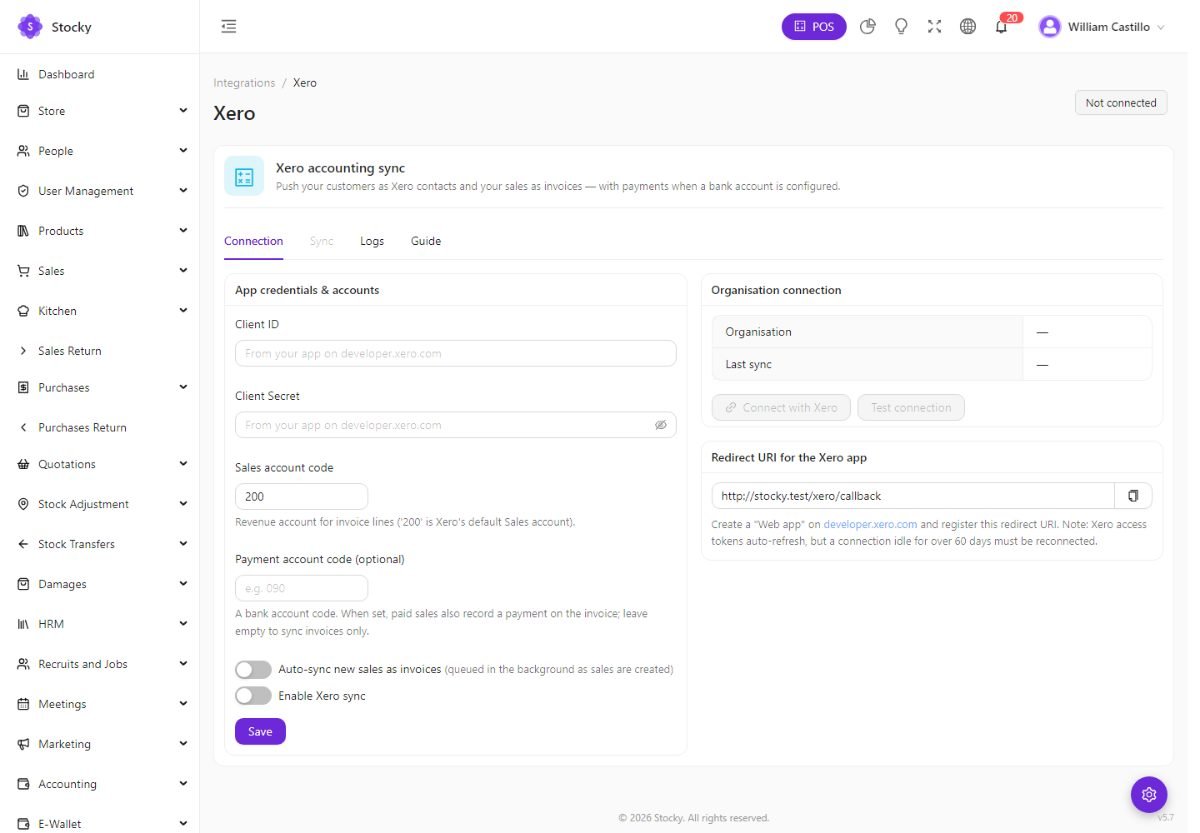Open the William Castillo account dropdown
Screen dimensions: 1200x833
click(x=1102, y=27)
